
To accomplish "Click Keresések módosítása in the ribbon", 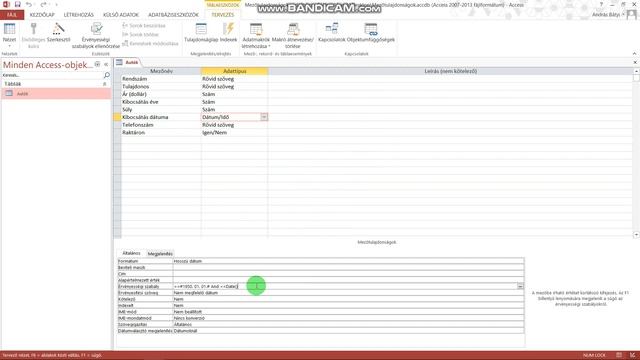I will tap(150, 43).
